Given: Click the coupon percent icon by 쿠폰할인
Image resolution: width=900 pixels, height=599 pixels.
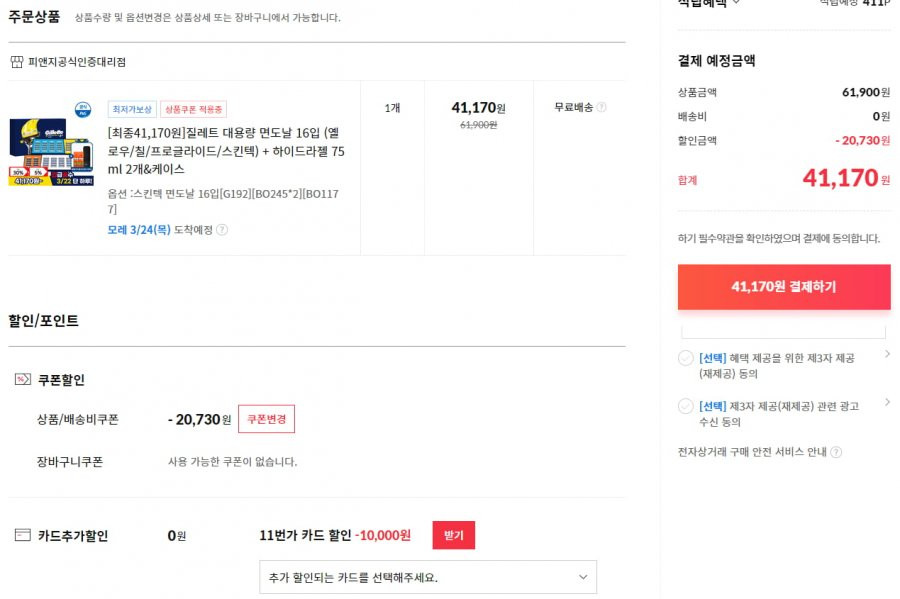Looking at the screenshot, I should tap(22, 379).
